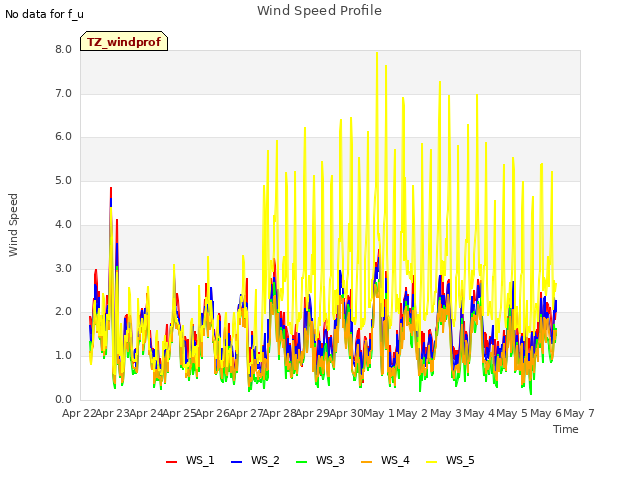Click the TZ_windprof annotation label
This screenshot has height=480, width=640.
pos(124,41)
